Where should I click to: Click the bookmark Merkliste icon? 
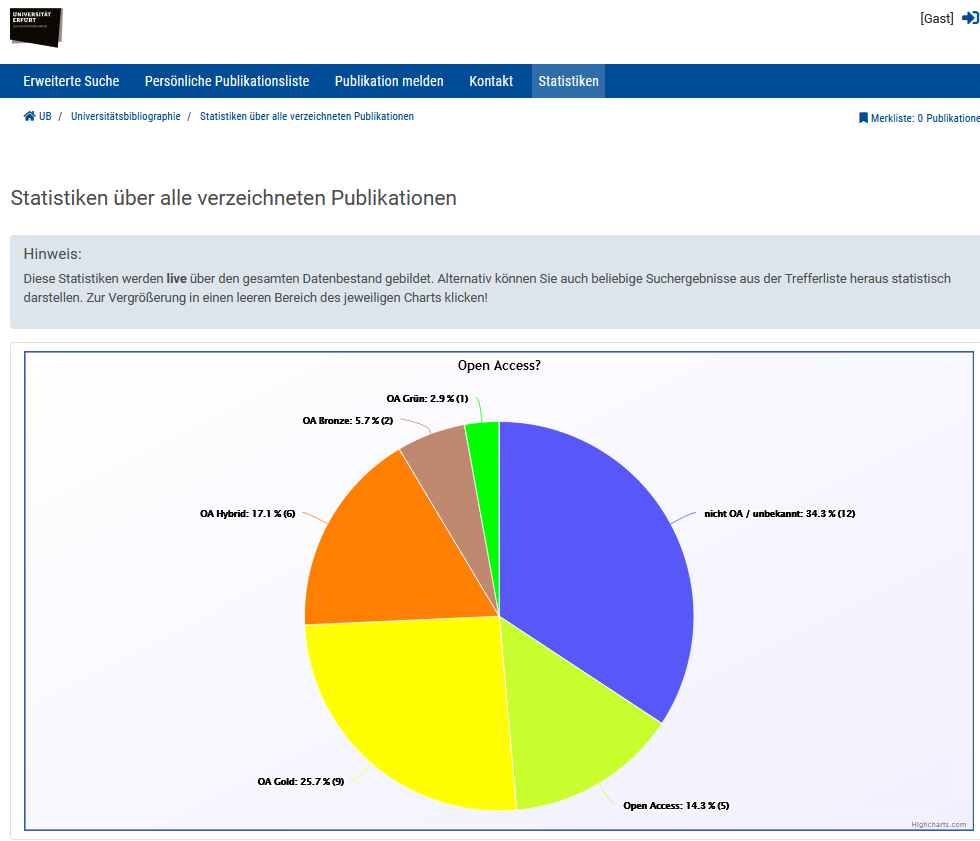[x=863, y=118]
